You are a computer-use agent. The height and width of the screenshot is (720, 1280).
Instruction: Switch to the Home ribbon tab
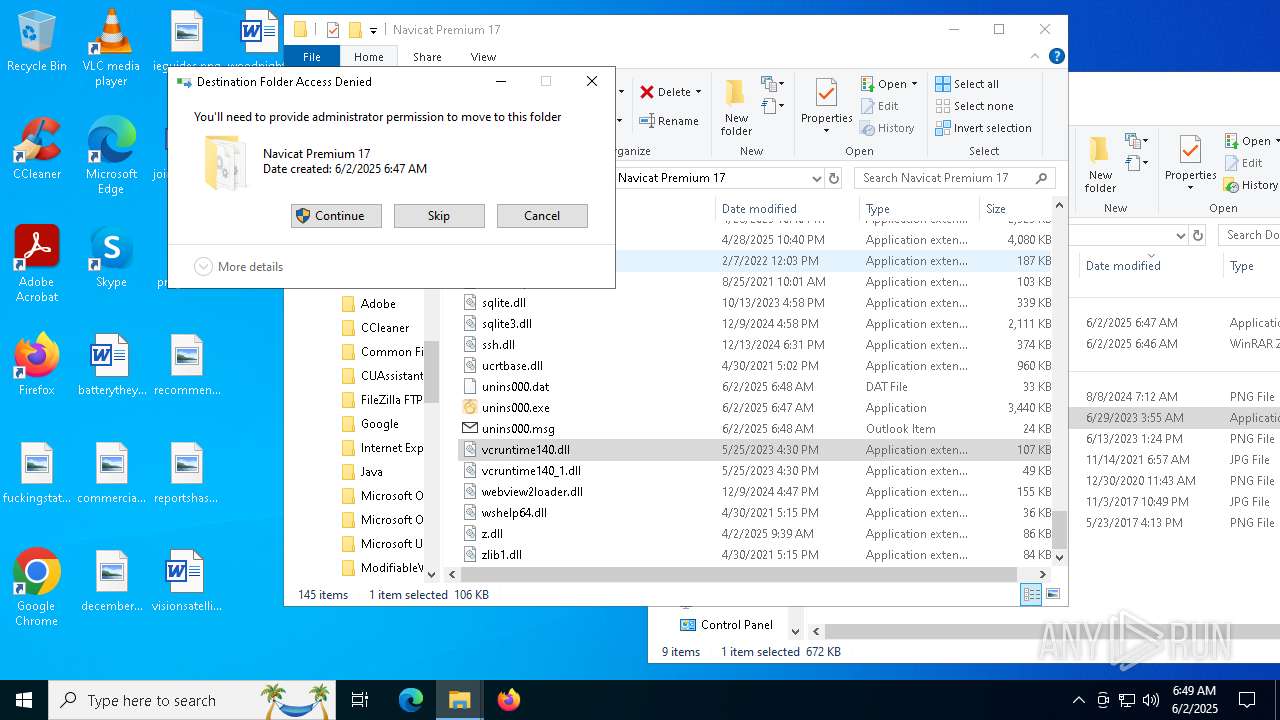[x=369, y=57]
